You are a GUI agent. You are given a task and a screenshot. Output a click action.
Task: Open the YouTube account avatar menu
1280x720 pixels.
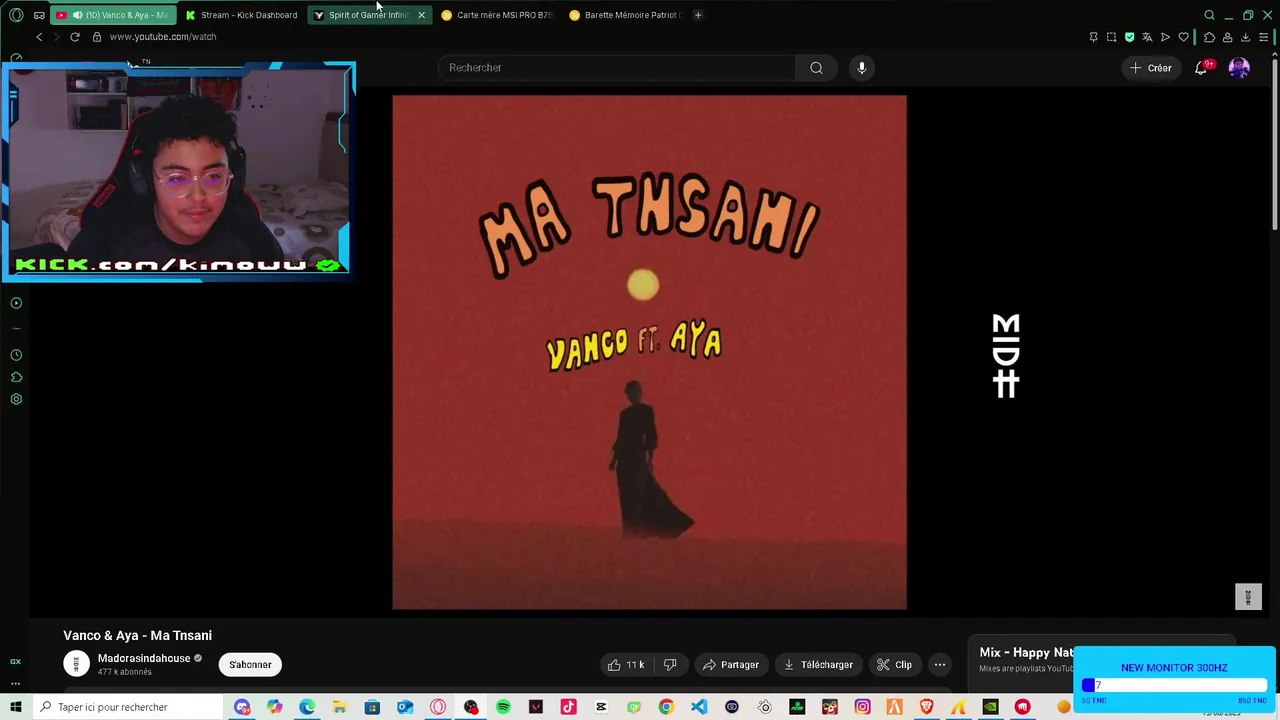point(1239,68)
